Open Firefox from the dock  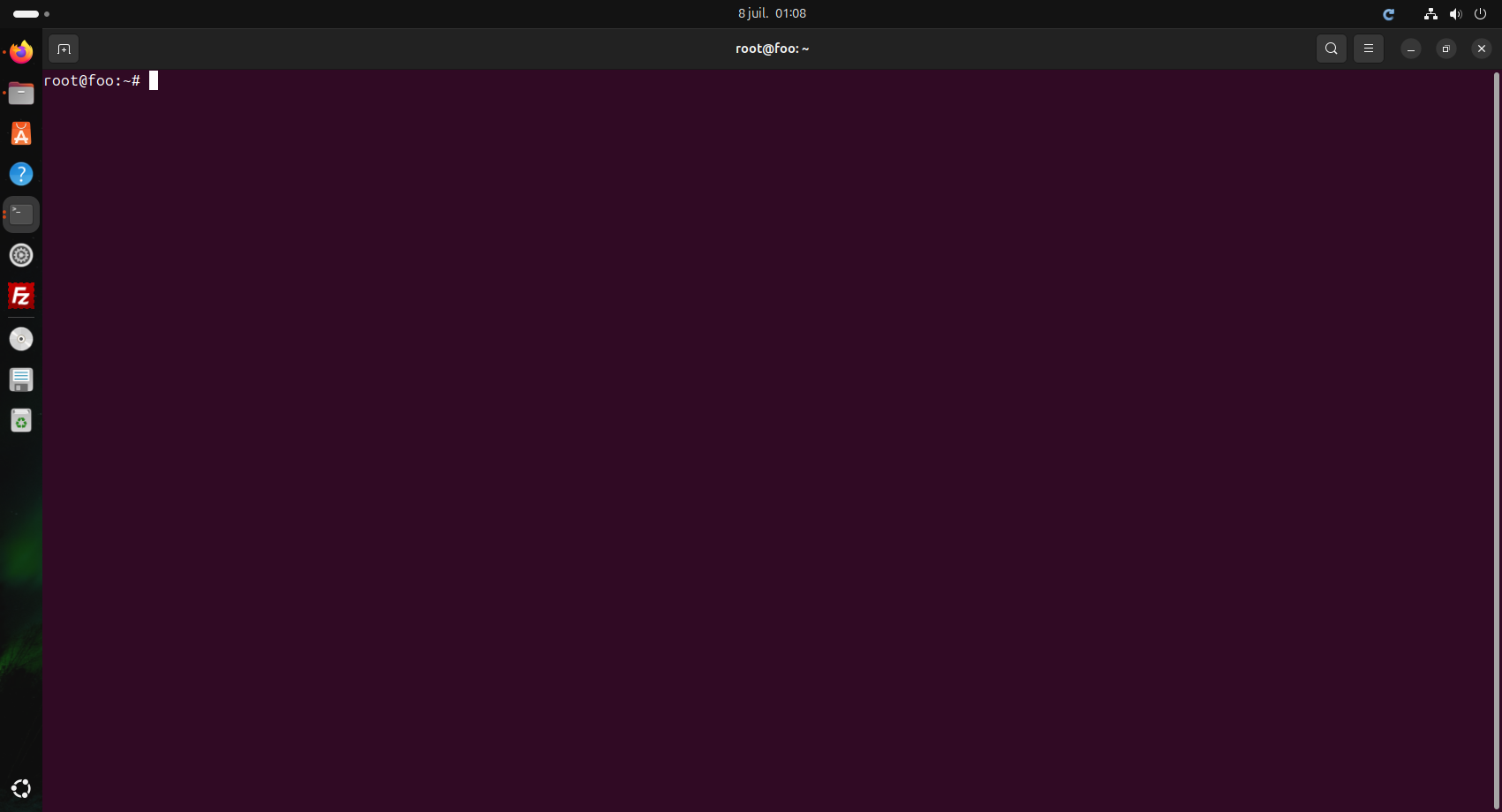pyautogui.click(x=20, y=51)
